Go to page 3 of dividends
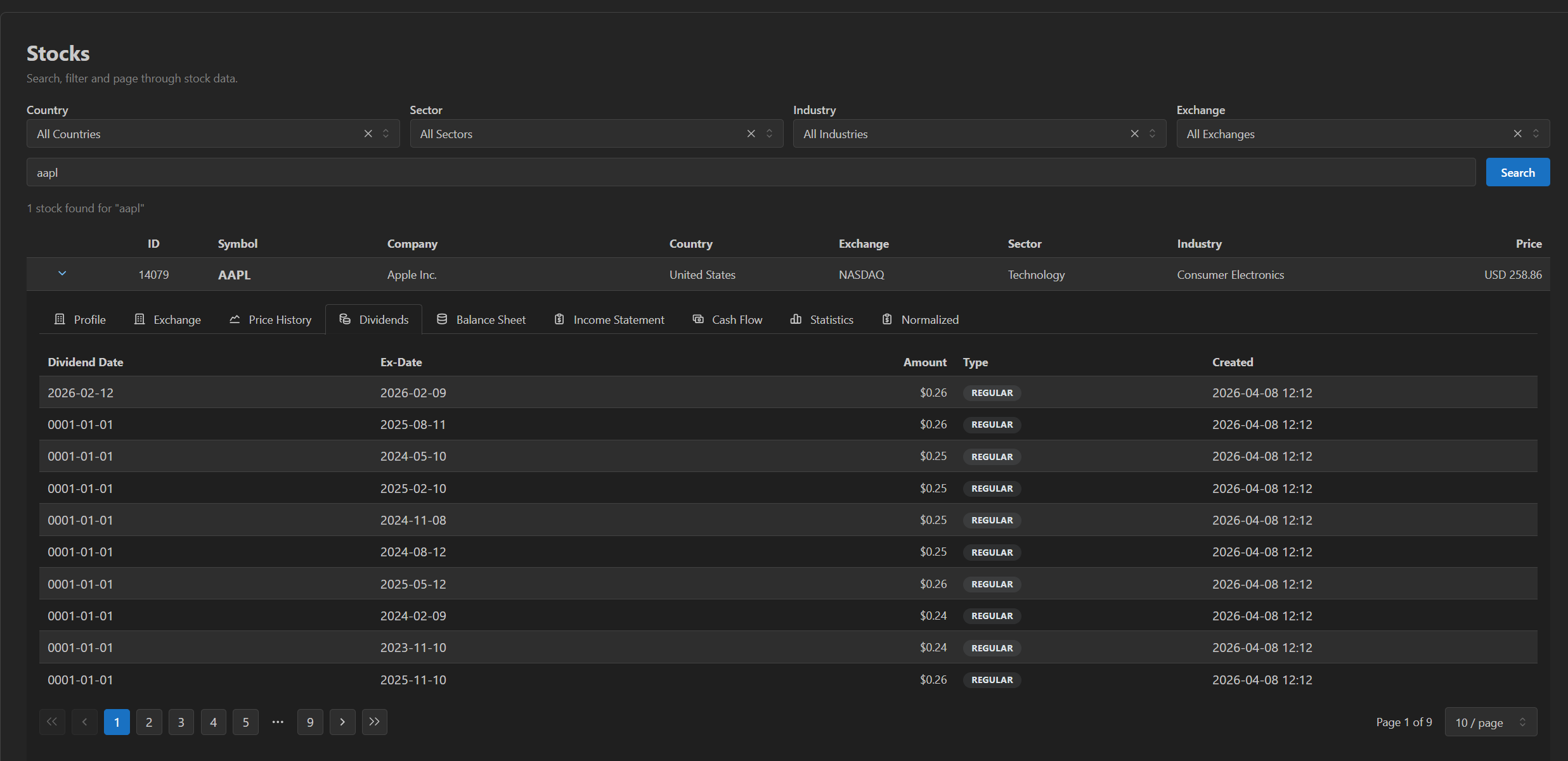This screenshot has width=1568, height=761. click(181, 722)
